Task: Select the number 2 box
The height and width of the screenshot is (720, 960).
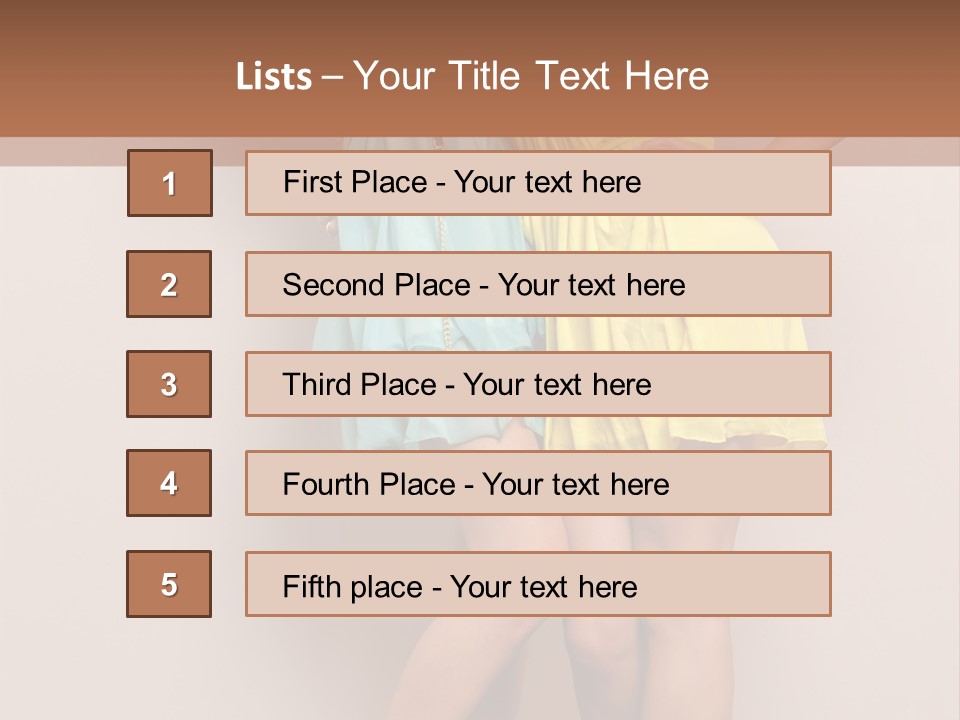Action: tap(169, 284)
